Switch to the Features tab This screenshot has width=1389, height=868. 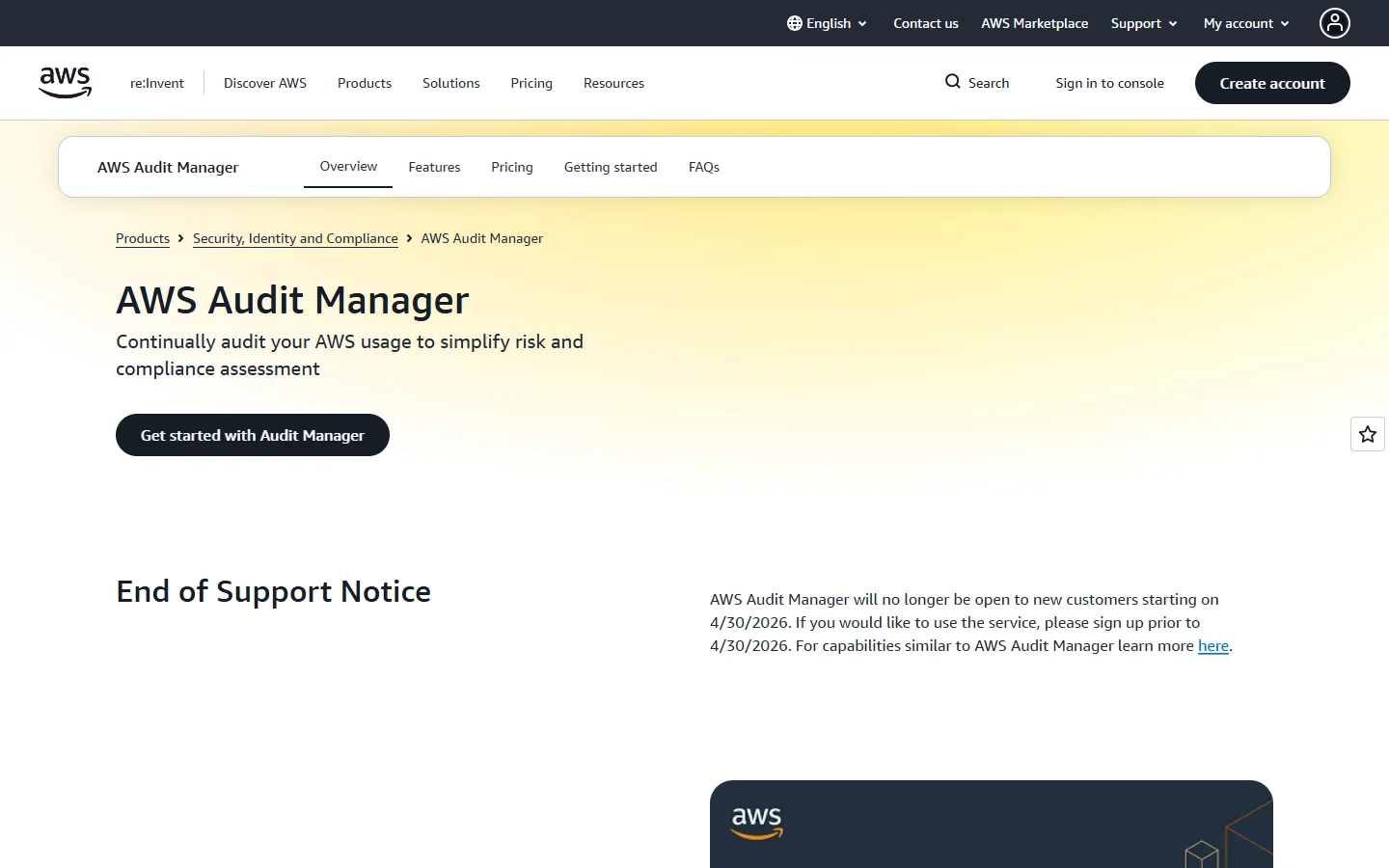click(x=434, y=167)
